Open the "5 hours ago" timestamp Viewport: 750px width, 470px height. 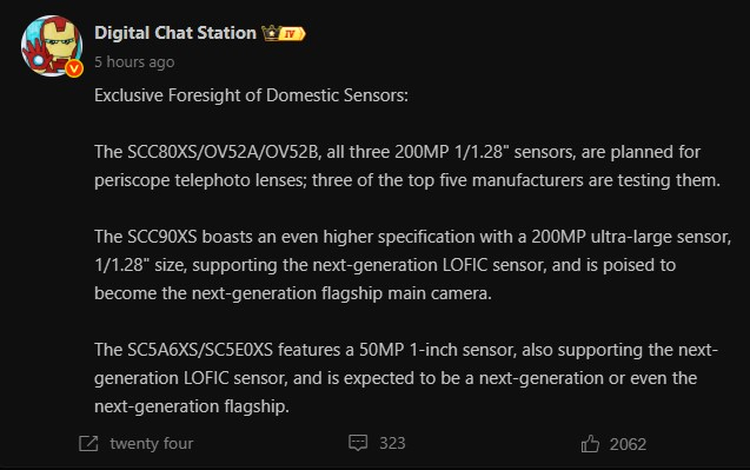click(x=134, y=62)
